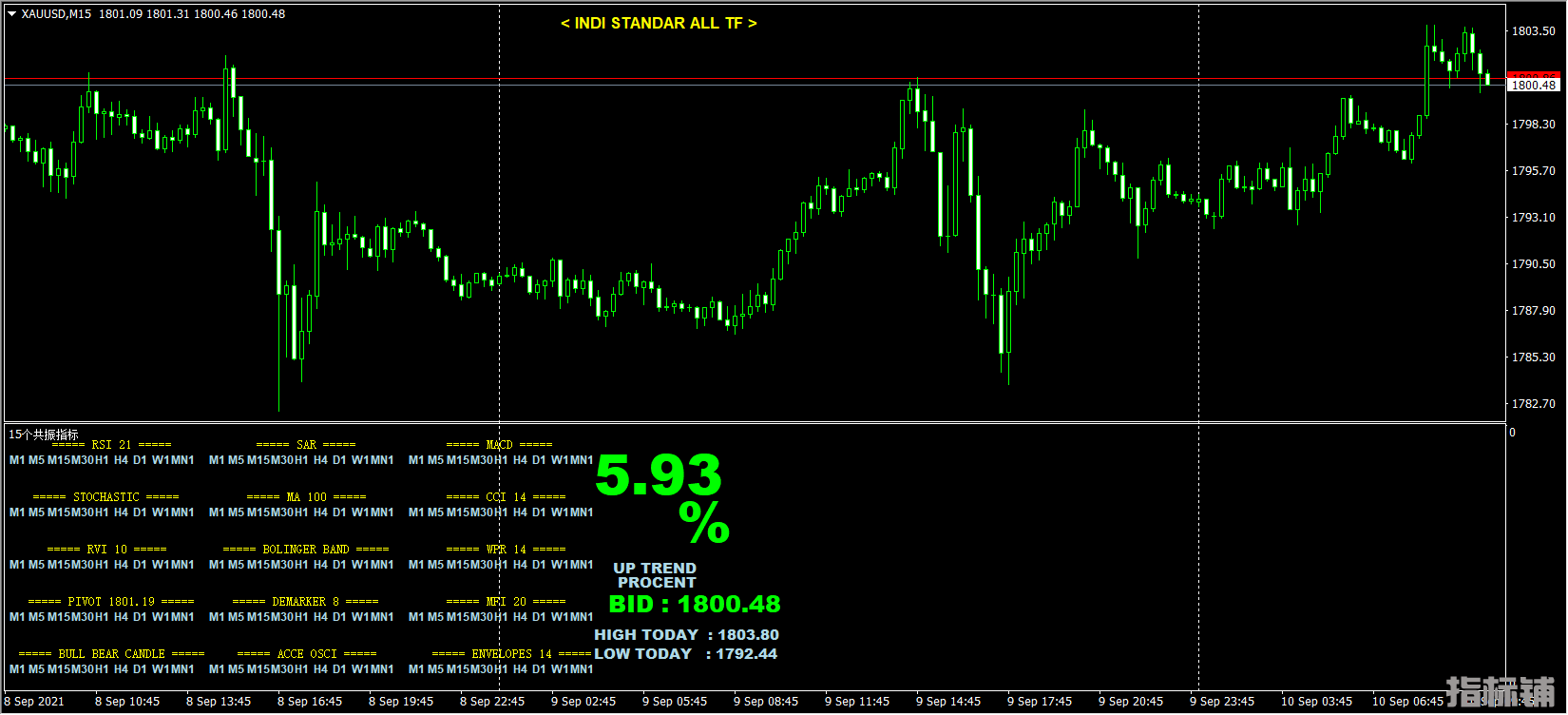The height and width of the screenshot is (715, 1568).
Task: Select the yellow INDI STANDAR ALL TF label
Action: 659,24
